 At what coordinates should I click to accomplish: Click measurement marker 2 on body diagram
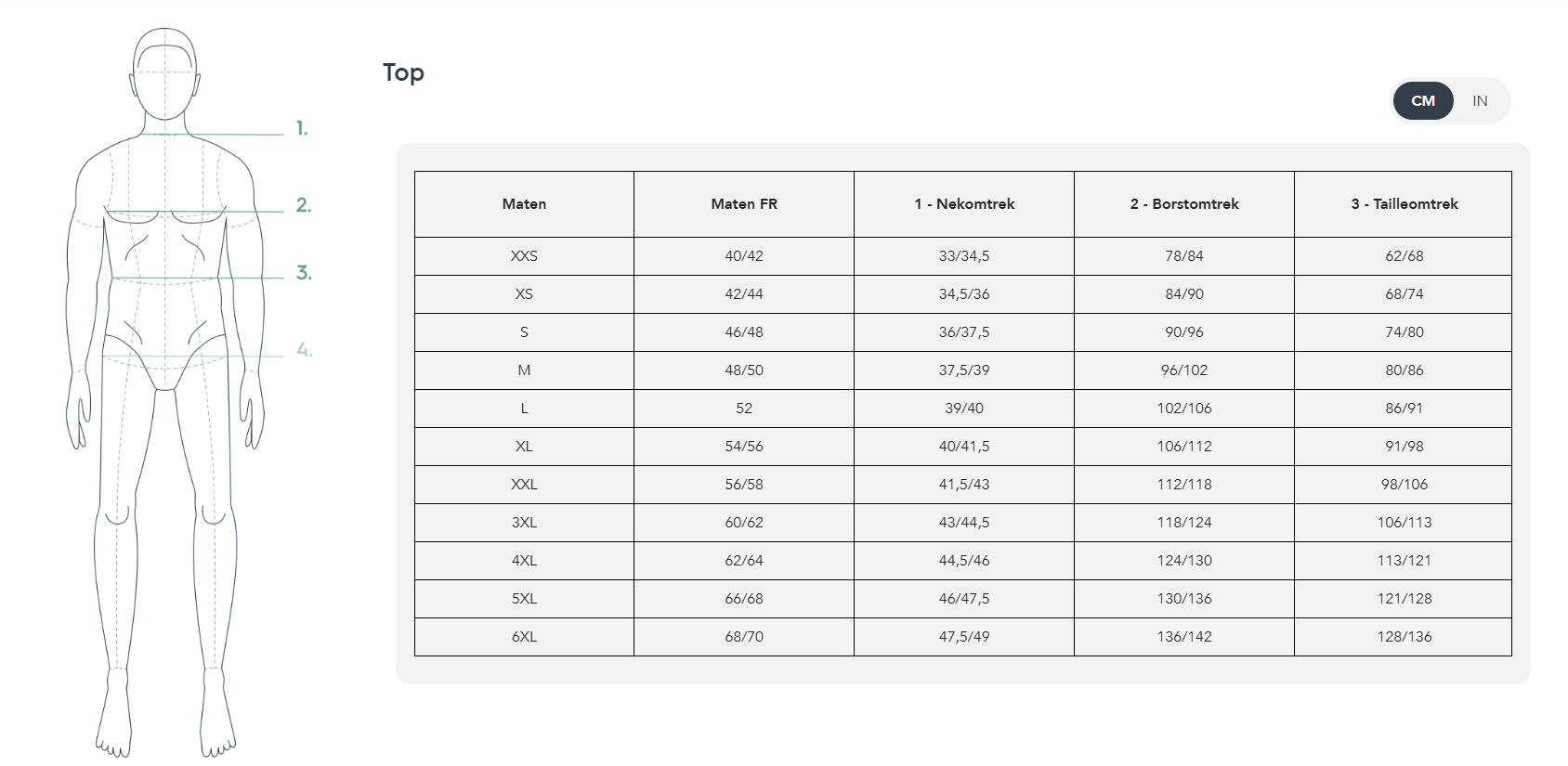click(x=304, y=205)
